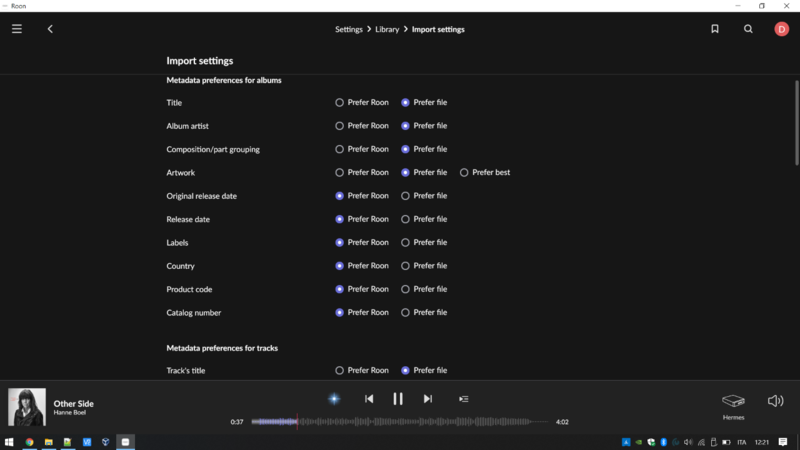Viewport: 800px width, 450px height.
Task: Open the Roon taskbar button
Action: tap(126, 442)
